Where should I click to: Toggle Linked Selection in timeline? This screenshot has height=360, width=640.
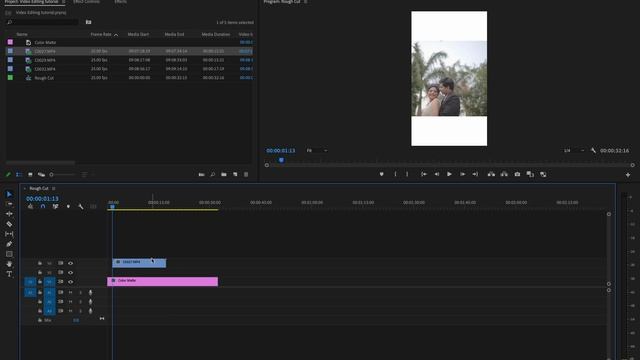click(x=55, y=207)
